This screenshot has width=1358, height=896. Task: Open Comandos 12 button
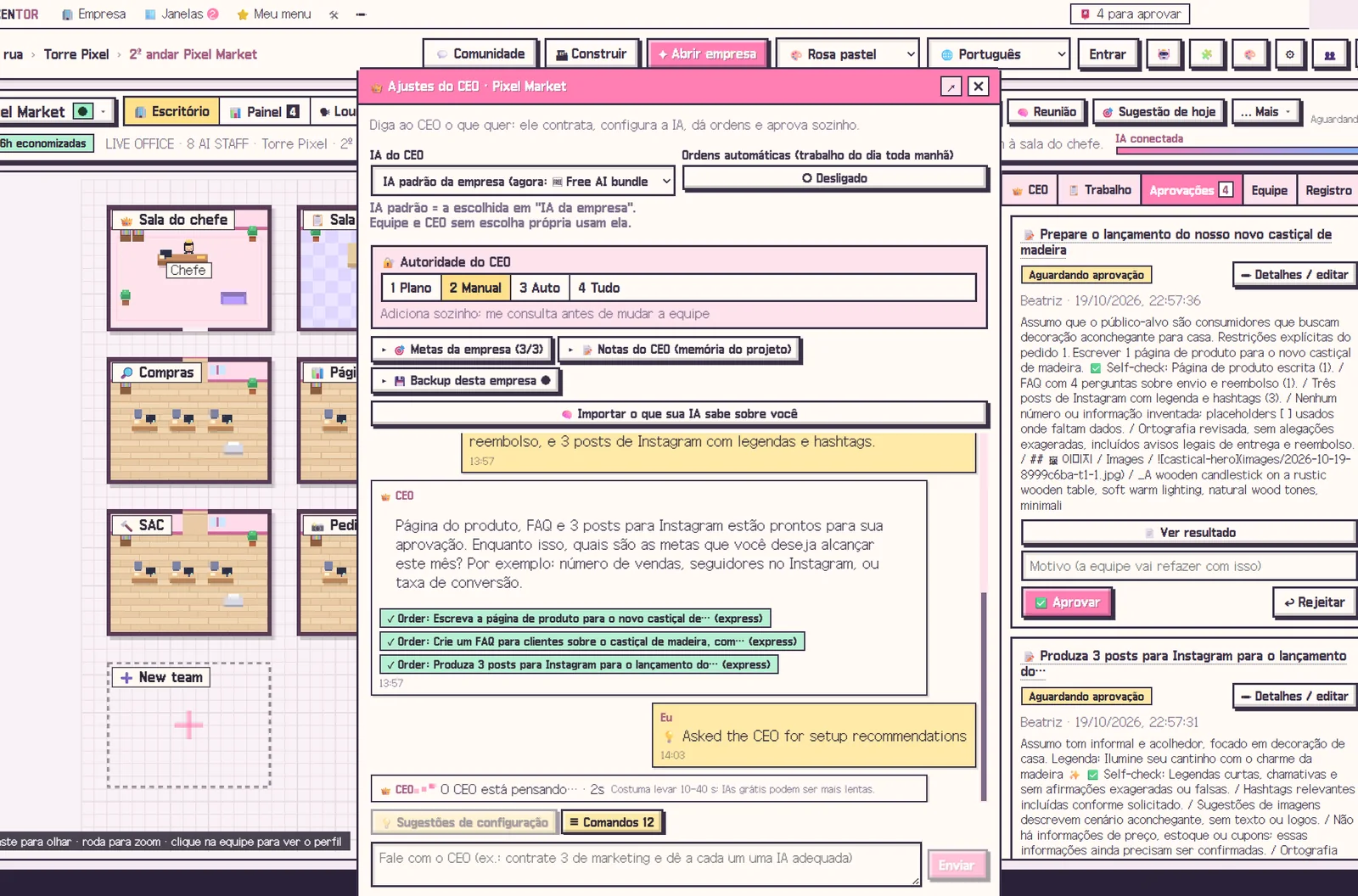[612, 822]
